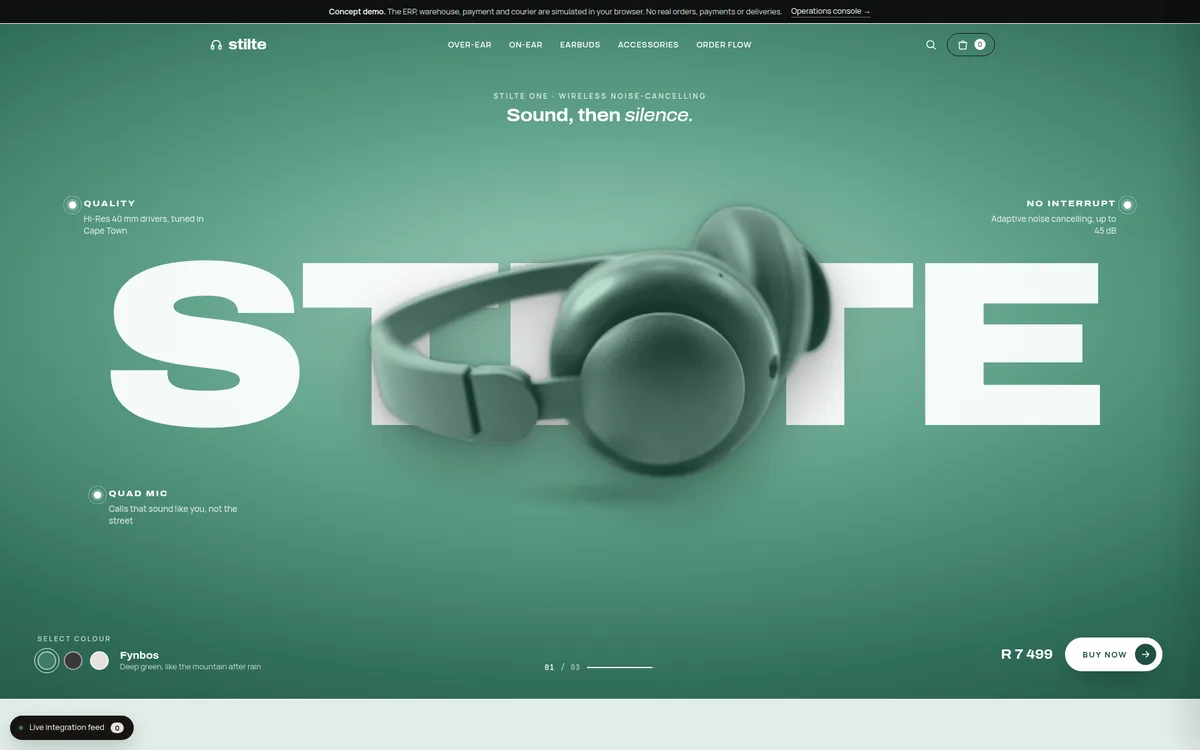
Task: Open the Over-Ear menu item
Action: coord(470,45)
